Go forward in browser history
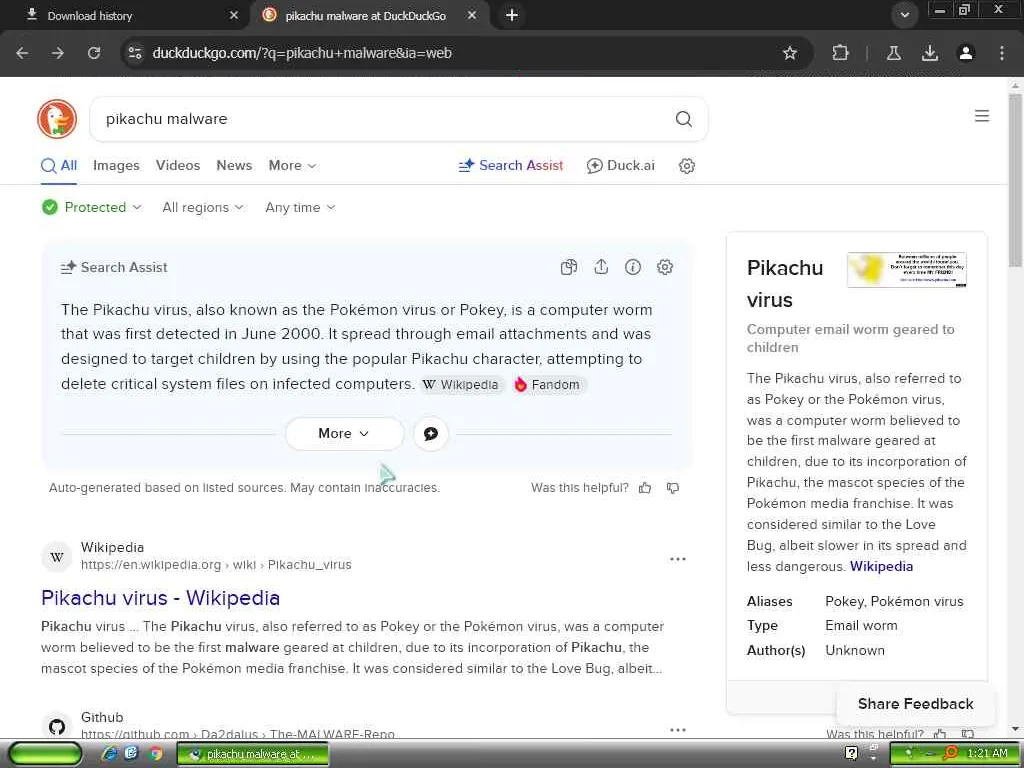This screenshot has width=1024, height=768. pyautogui.click(x=58, y=53)
